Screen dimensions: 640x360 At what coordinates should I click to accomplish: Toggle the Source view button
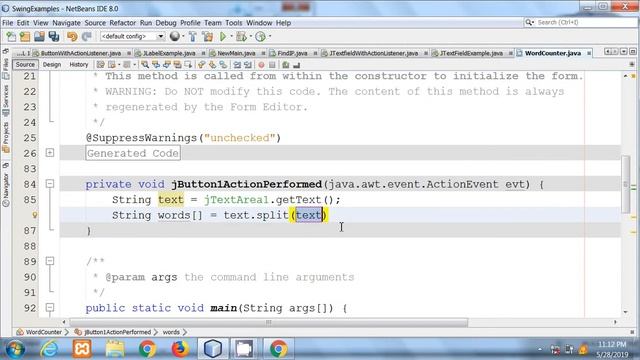[25, 64]
